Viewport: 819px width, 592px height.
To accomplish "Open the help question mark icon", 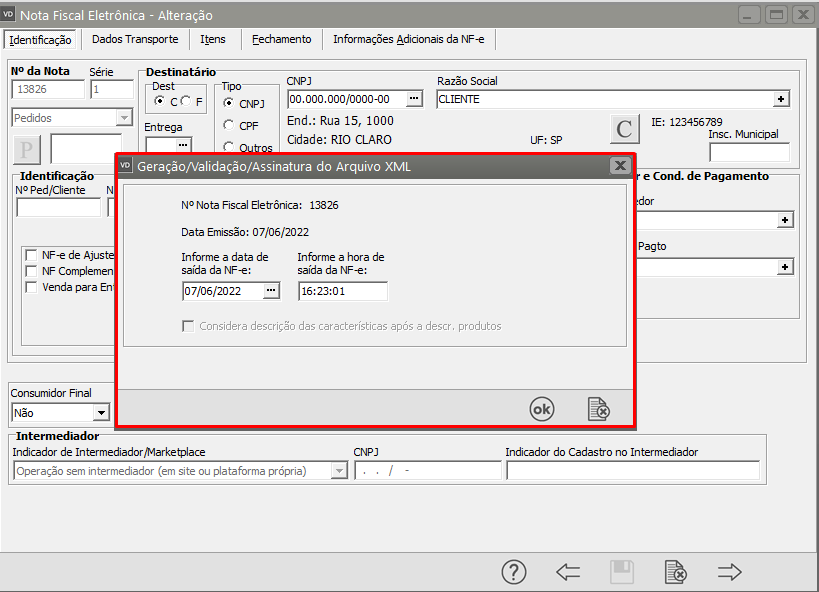I will 513,572.
